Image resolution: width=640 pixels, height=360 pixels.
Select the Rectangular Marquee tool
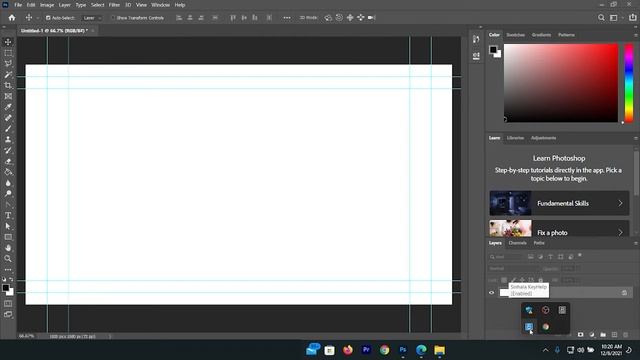point(8,53)
